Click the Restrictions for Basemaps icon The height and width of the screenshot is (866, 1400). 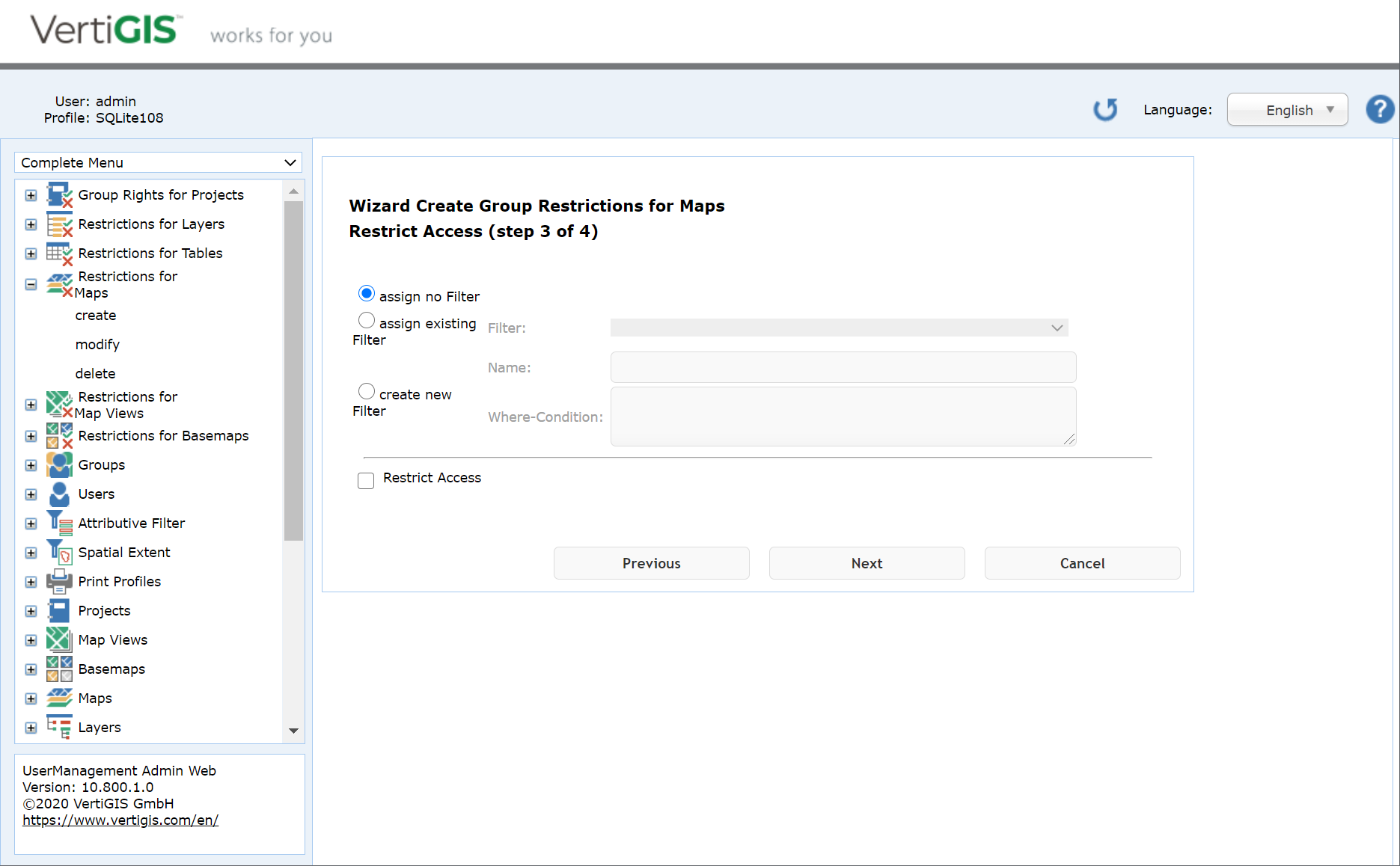[x=58, y=435]
